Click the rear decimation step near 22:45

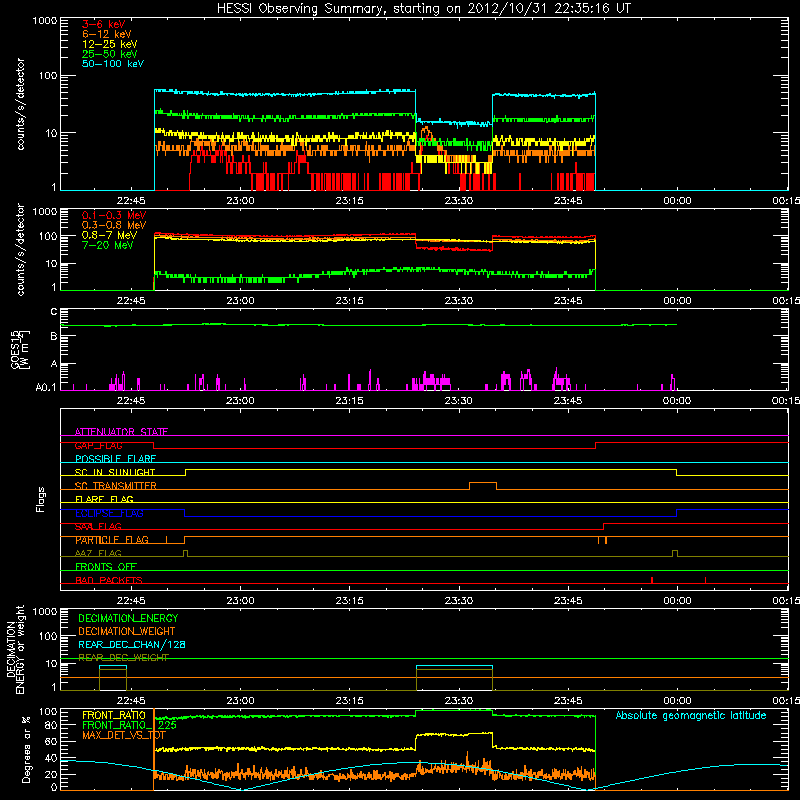click(x=113, y=678)
